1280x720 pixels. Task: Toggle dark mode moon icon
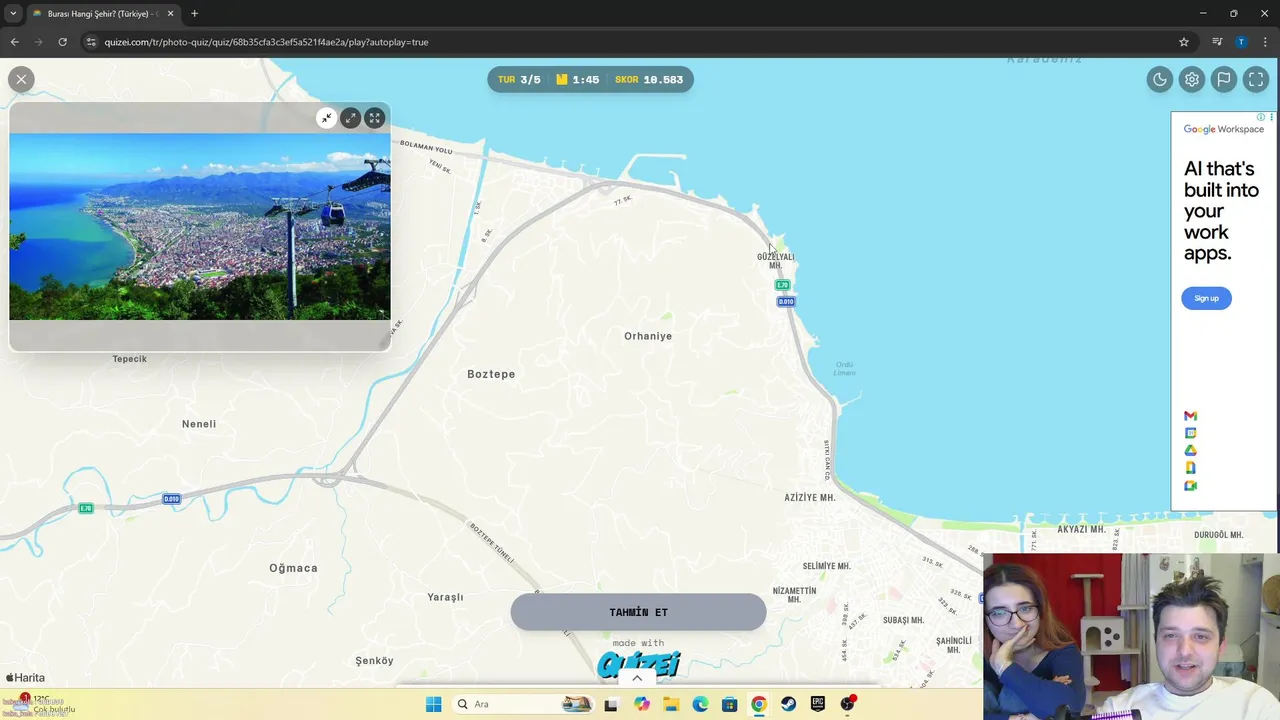tap(1159, 80)
